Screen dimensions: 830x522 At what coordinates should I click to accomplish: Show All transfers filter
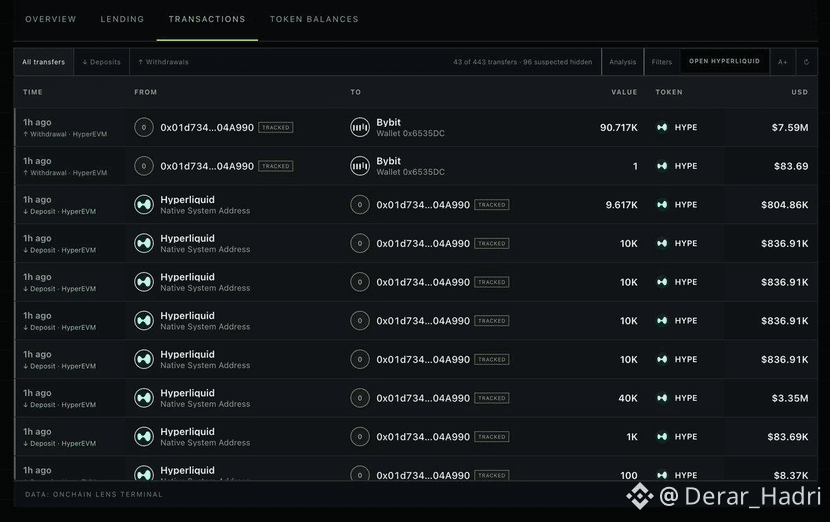click(43, 62)
